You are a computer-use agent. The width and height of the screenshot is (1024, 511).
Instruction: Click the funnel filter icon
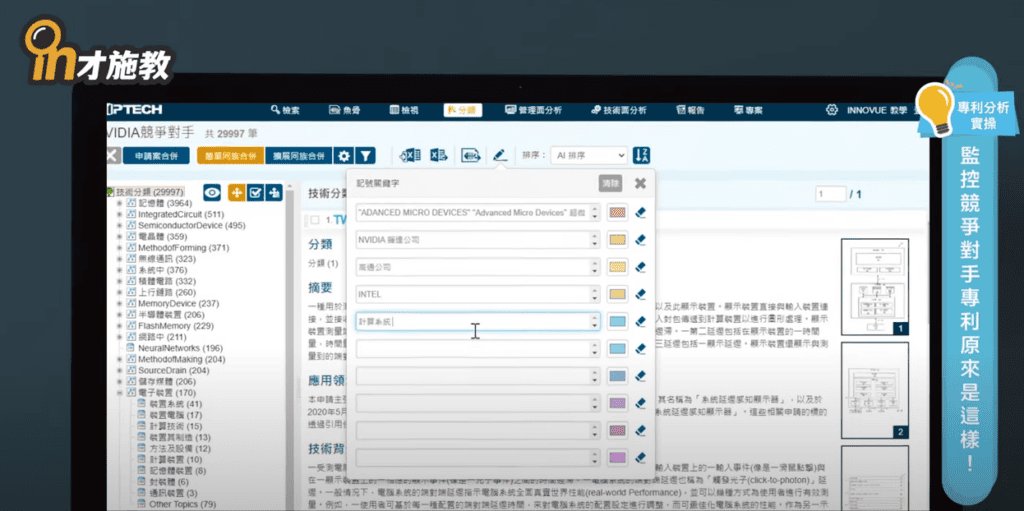(x=367, y=155)
